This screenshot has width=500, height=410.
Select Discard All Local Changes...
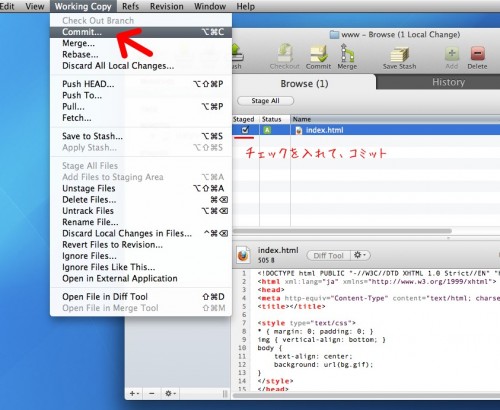(x=141, y=66)
